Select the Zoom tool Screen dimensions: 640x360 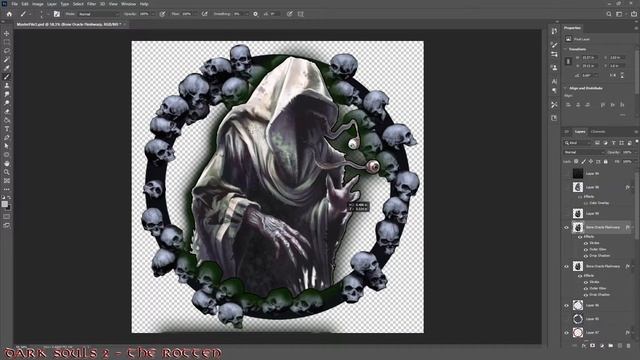click(7, 172)
